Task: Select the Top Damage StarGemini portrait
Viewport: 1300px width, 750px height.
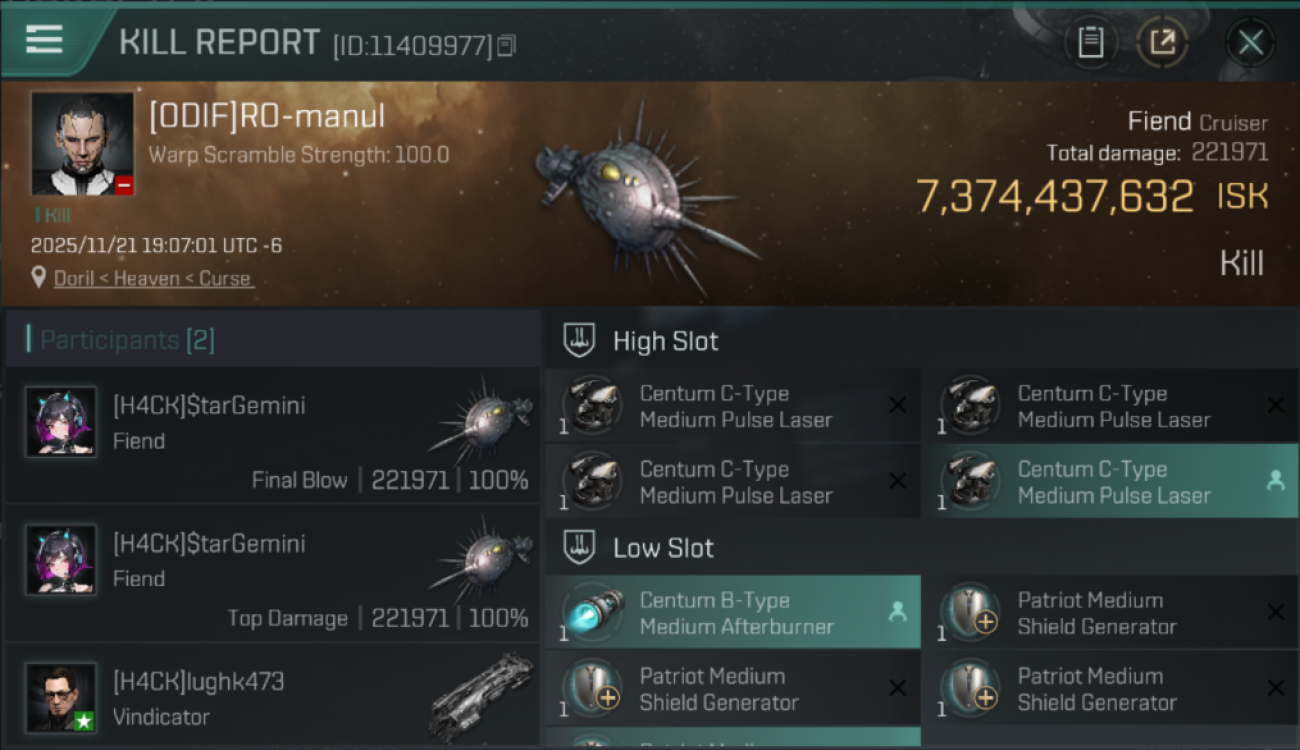Action: [61, 560]
